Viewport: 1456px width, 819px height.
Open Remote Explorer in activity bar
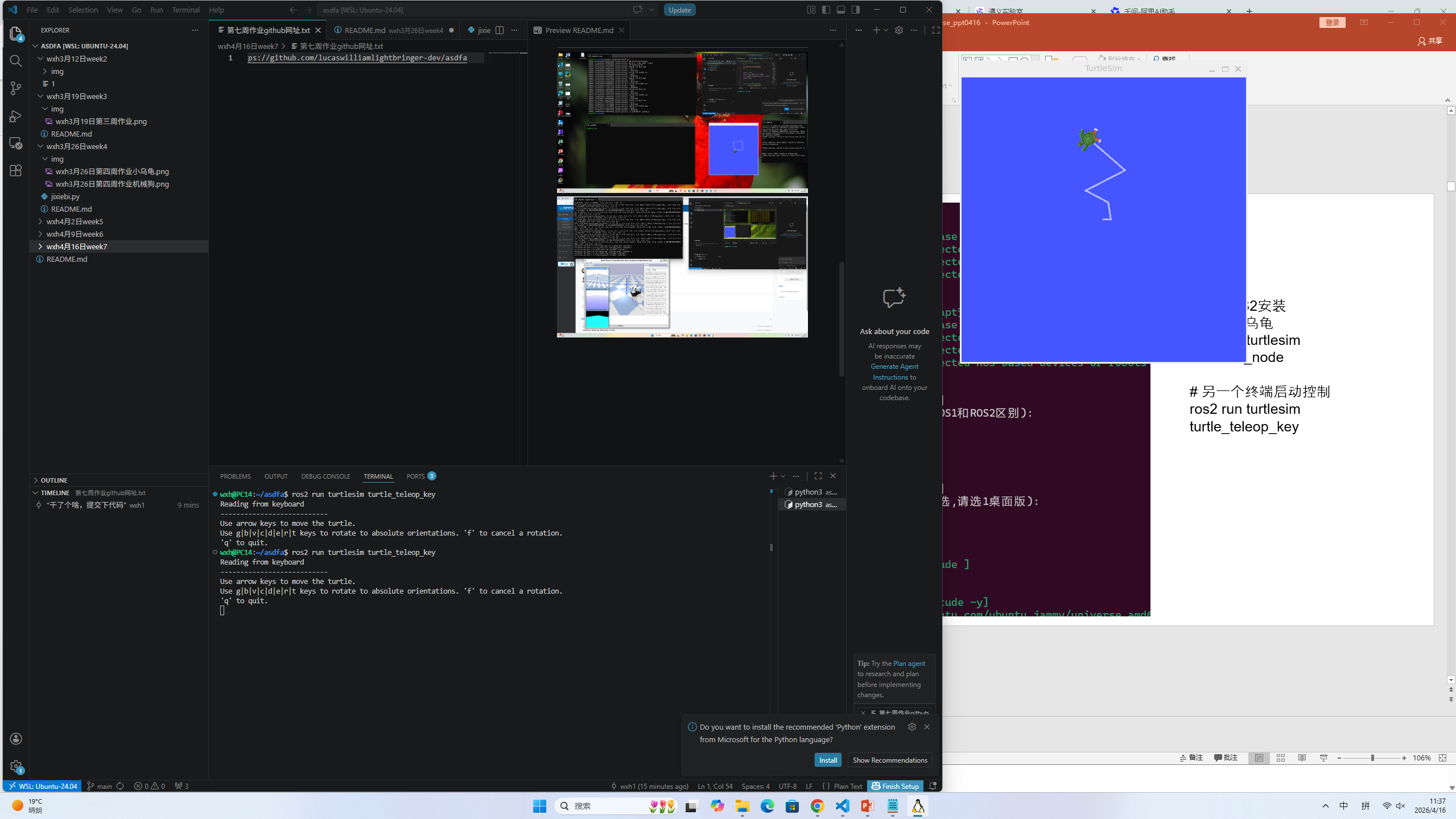pos(16,143)
